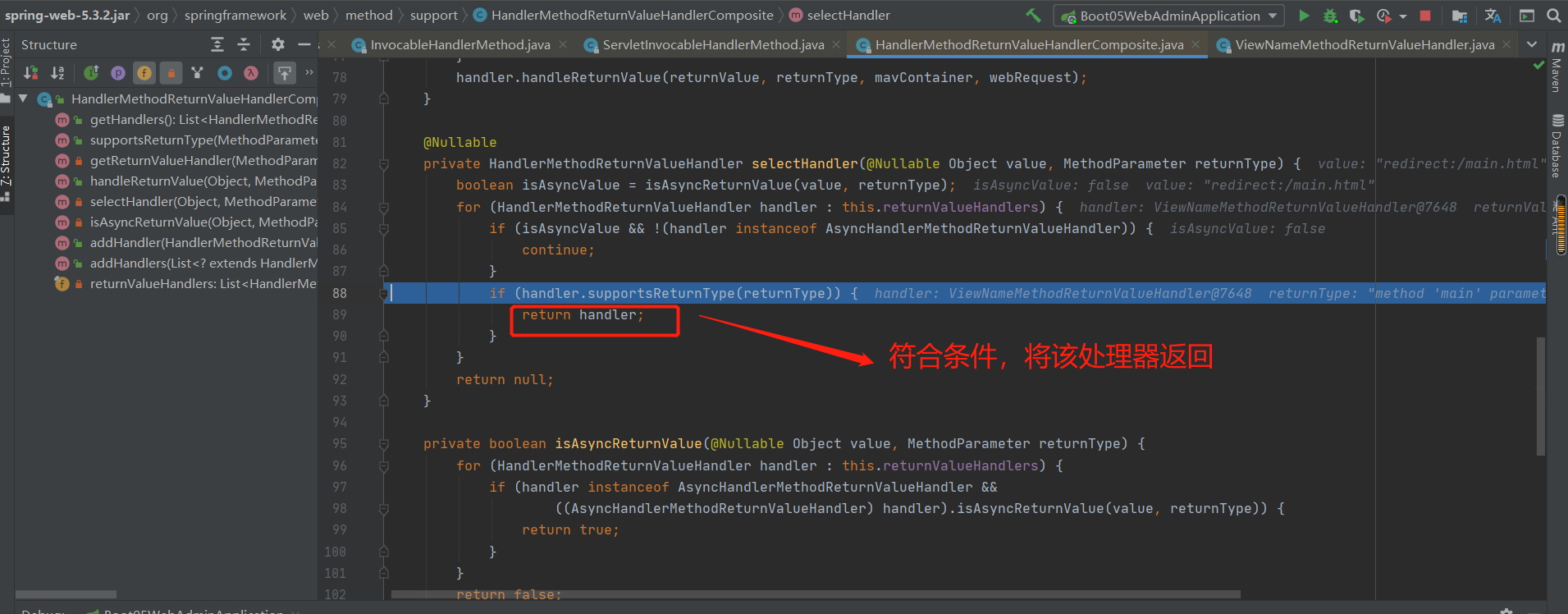The image size is (1568, 614).
Task: Toggle group methods by defining type
Action: pyautogui.click(x=197, y=73)
